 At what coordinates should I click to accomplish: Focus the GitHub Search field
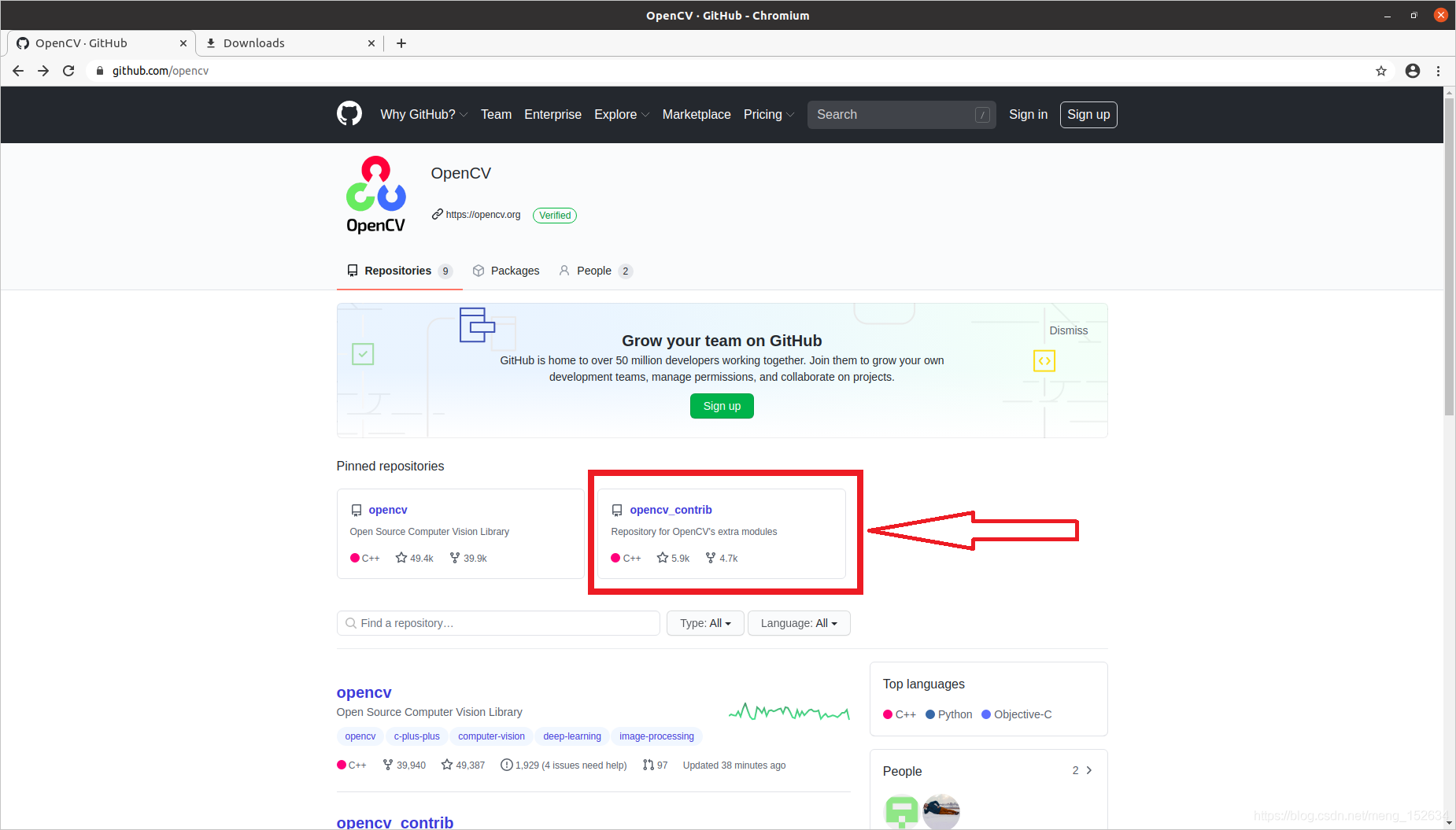click(901, 115)
